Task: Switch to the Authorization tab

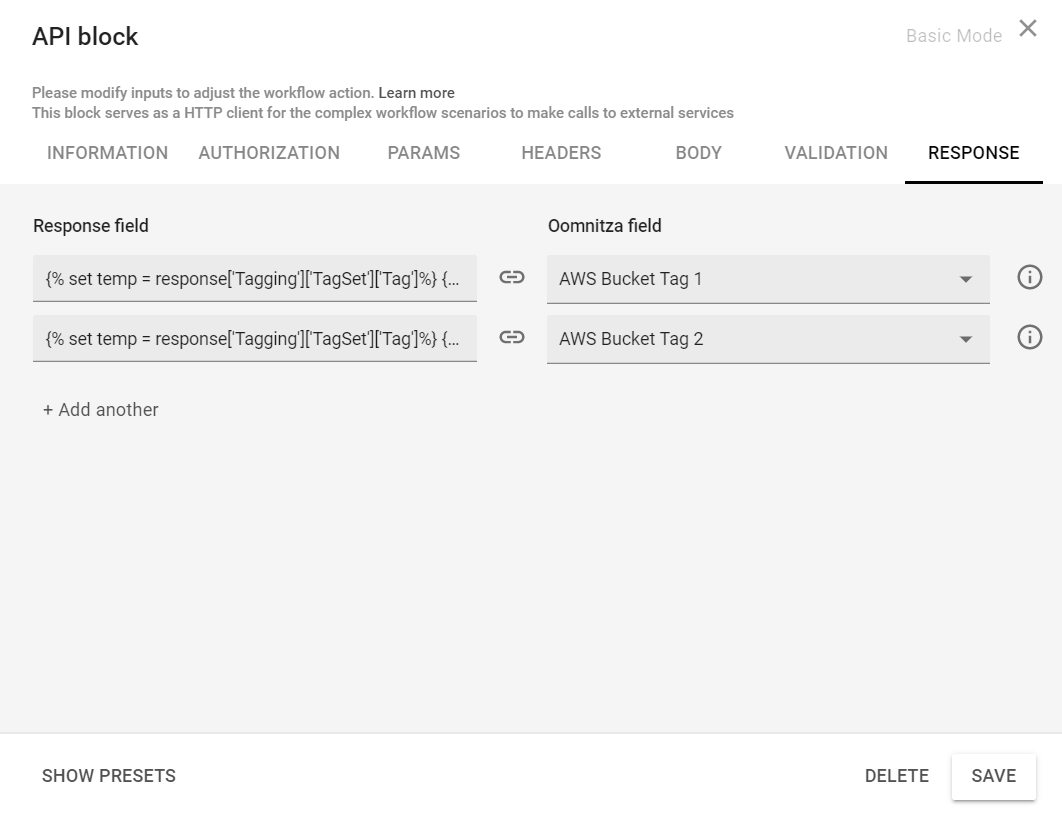Action: [269, 153]
